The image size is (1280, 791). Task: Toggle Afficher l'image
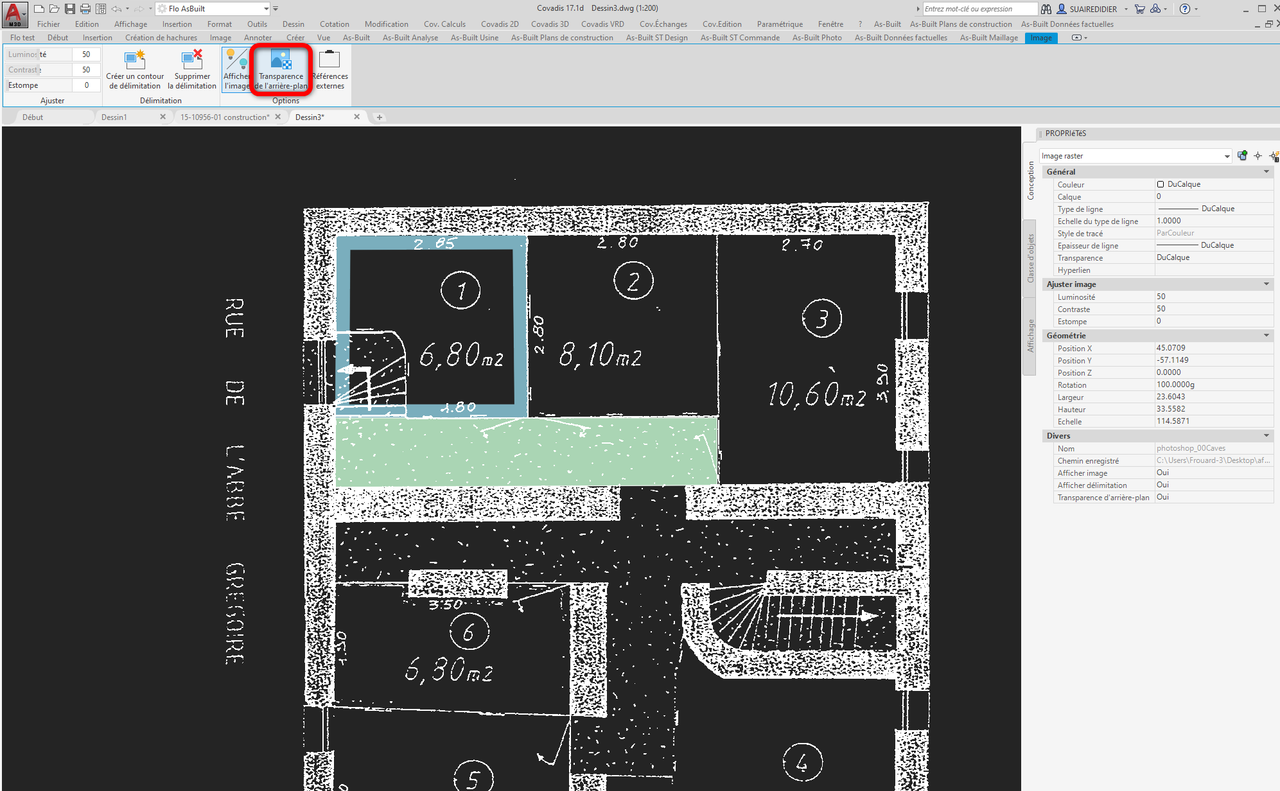[236, 69]
